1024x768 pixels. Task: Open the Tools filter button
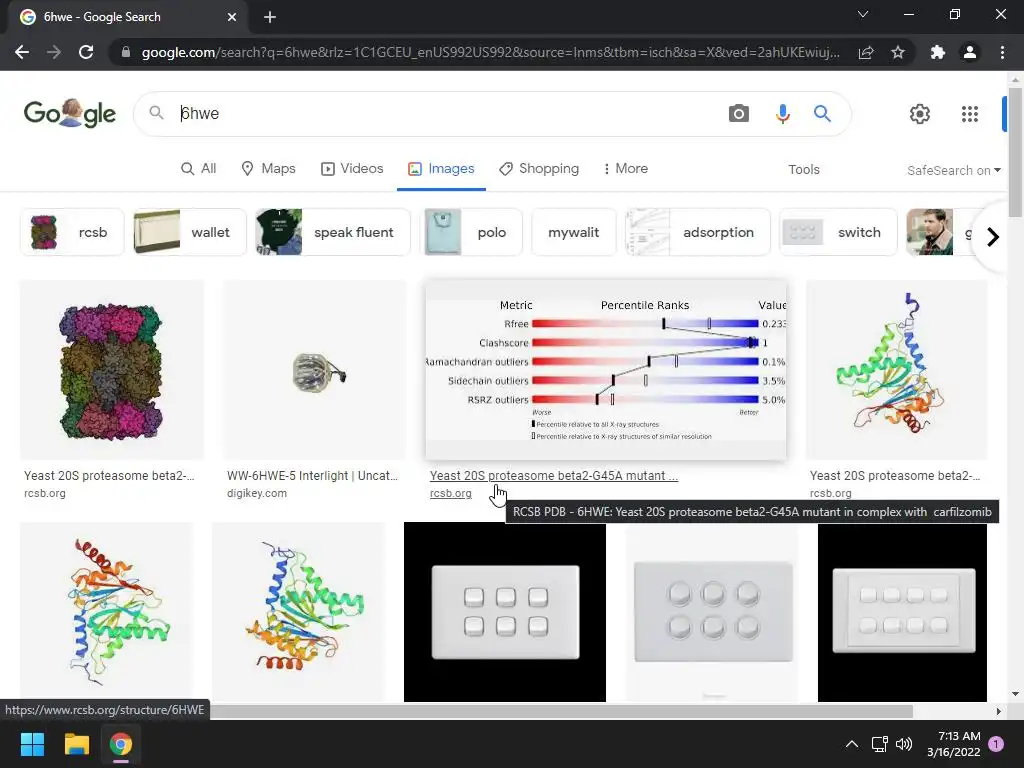click(x=803, y=169)
